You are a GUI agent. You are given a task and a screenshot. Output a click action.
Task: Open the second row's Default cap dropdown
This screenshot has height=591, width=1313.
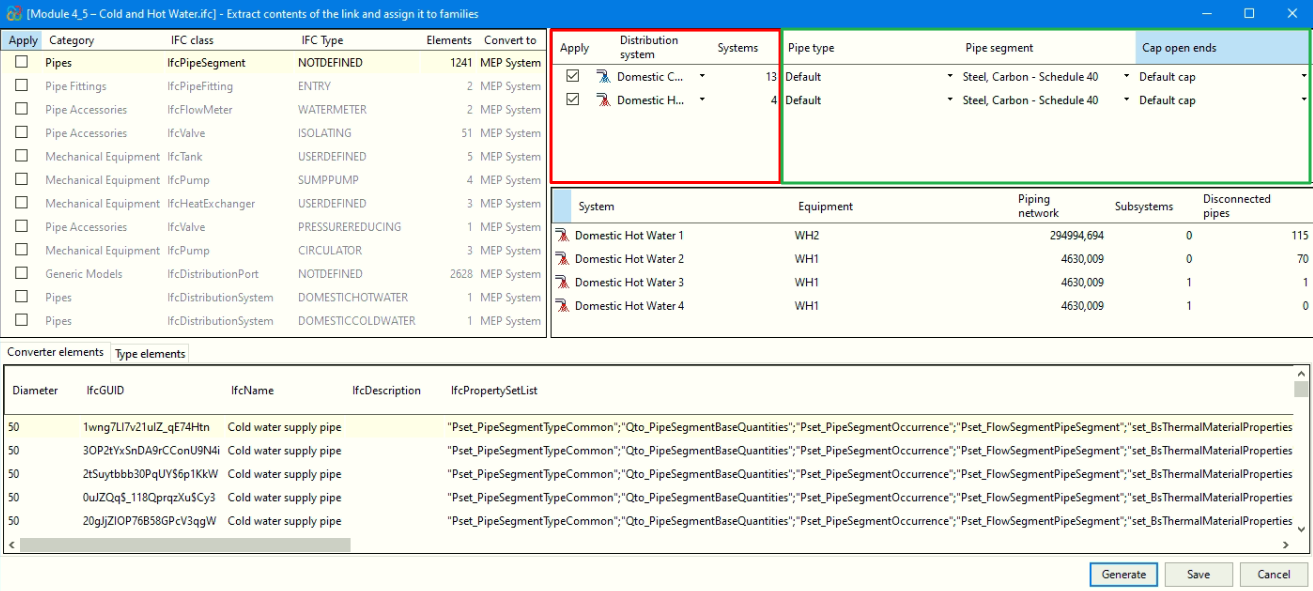click(1303, 100)
